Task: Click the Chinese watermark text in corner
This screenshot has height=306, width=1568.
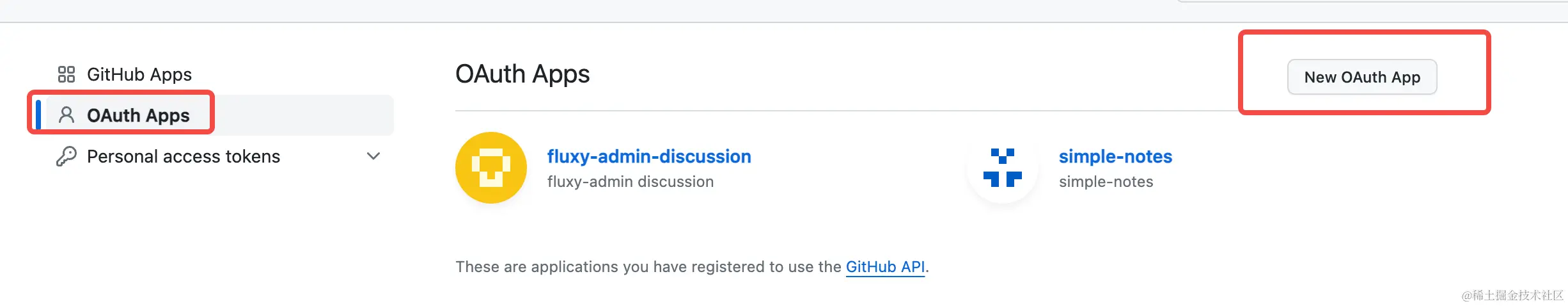Action: (x=1512, y=295)
